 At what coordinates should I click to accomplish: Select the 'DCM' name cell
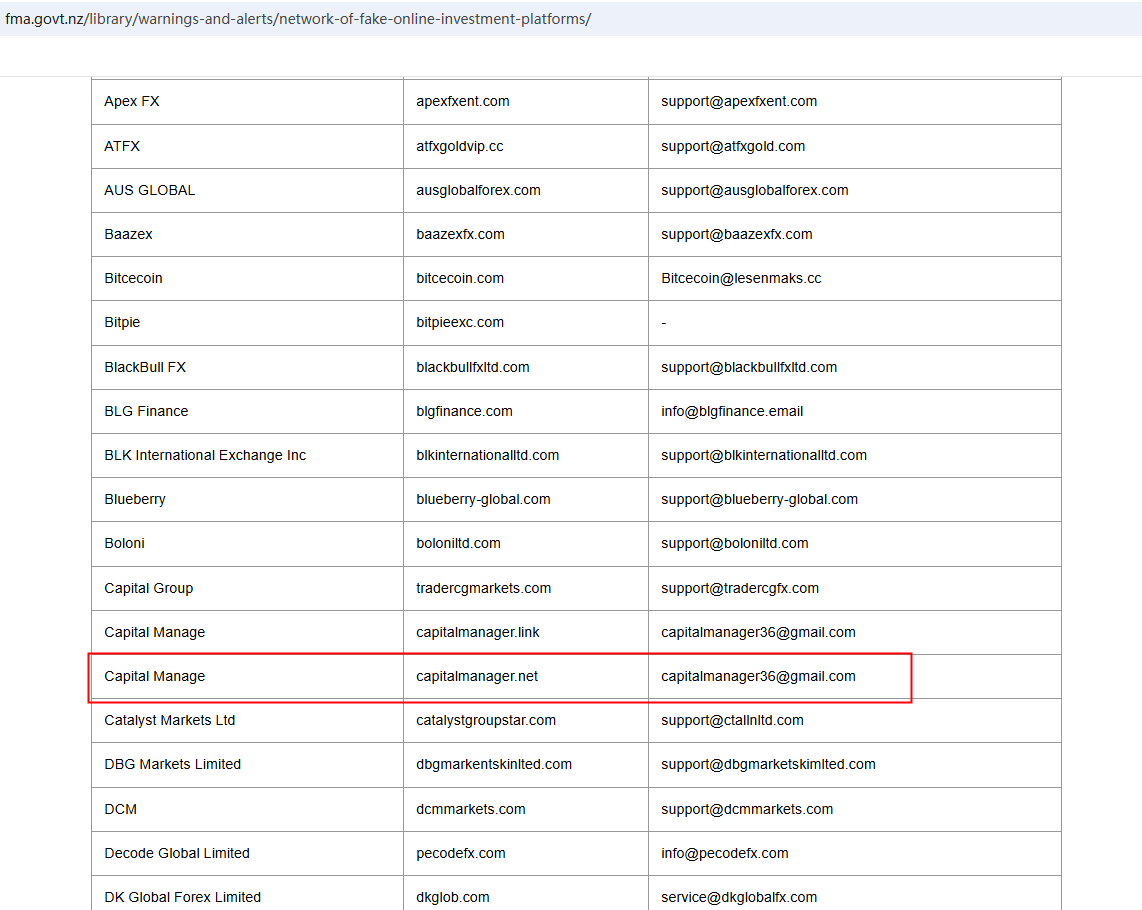click(x=248, y=809)
